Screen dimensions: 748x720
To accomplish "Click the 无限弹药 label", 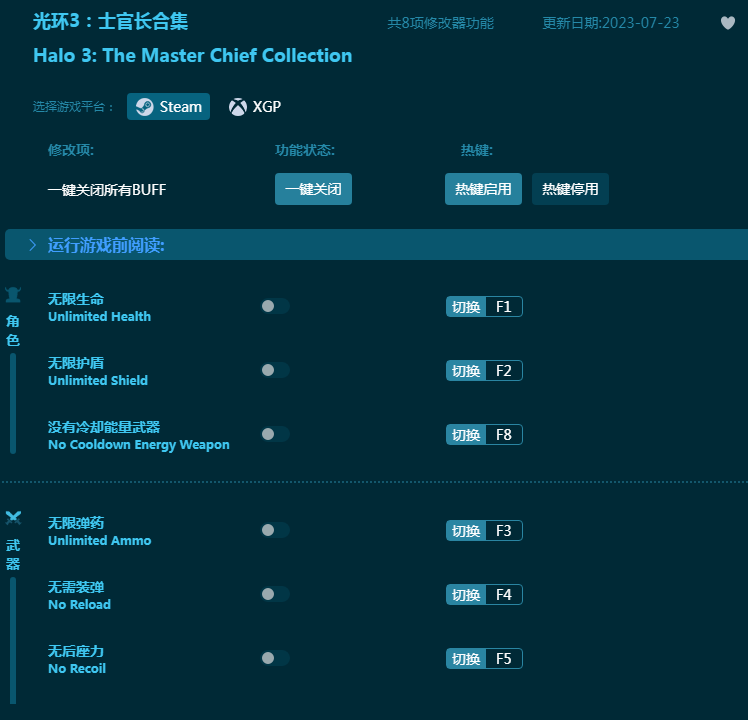I will tap(76, 522).
